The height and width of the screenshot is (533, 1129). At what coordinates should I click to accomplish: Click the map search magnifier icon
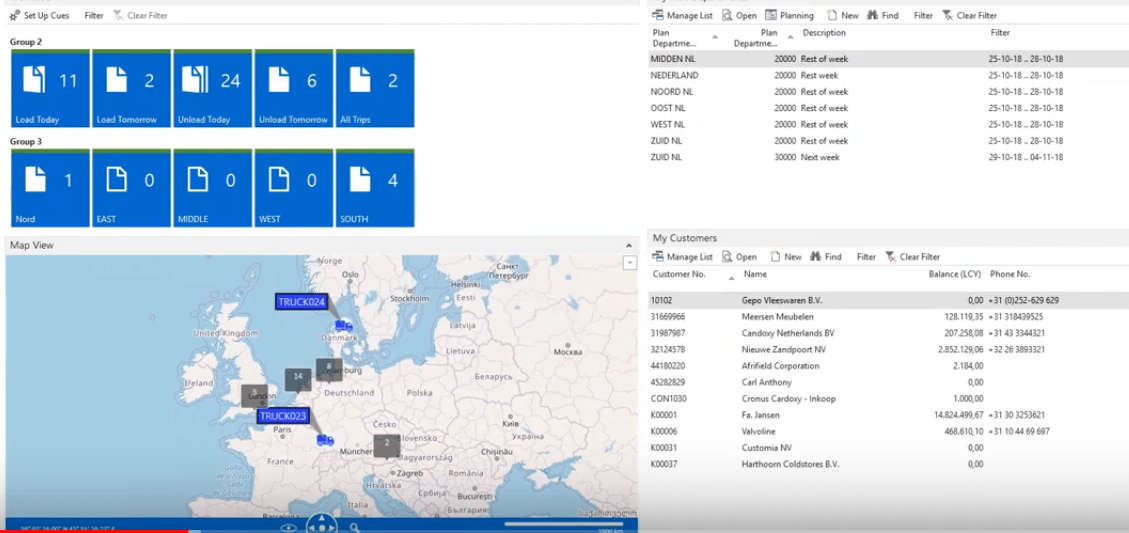(354, 527)
